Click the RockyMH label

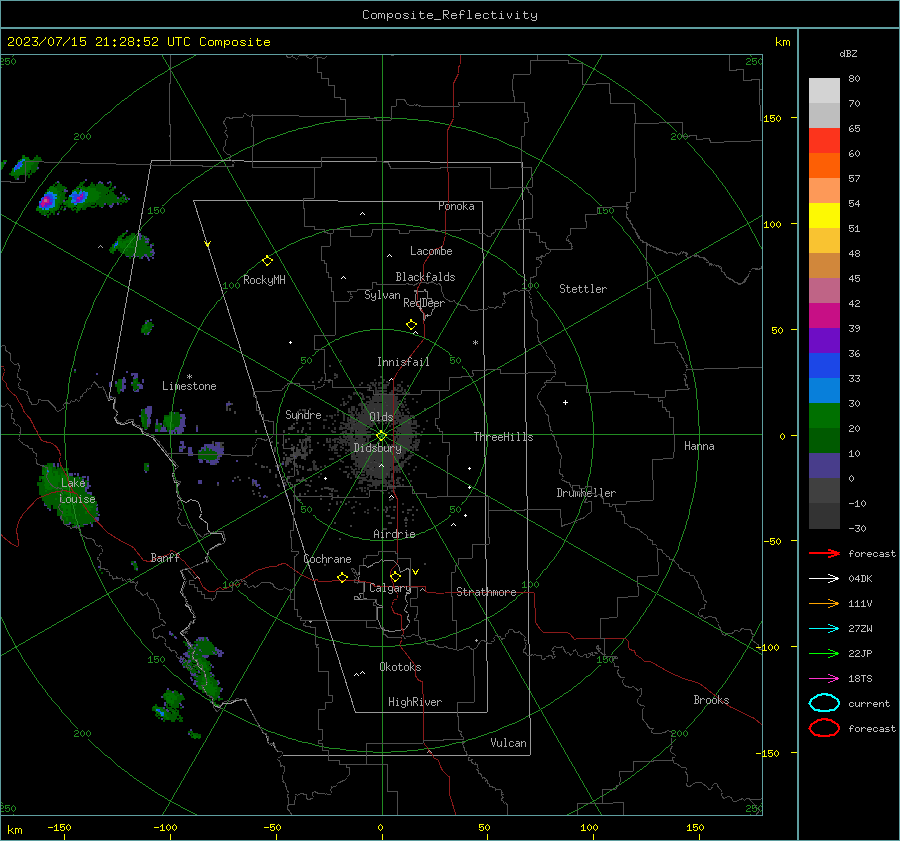[x=264, y=280]
